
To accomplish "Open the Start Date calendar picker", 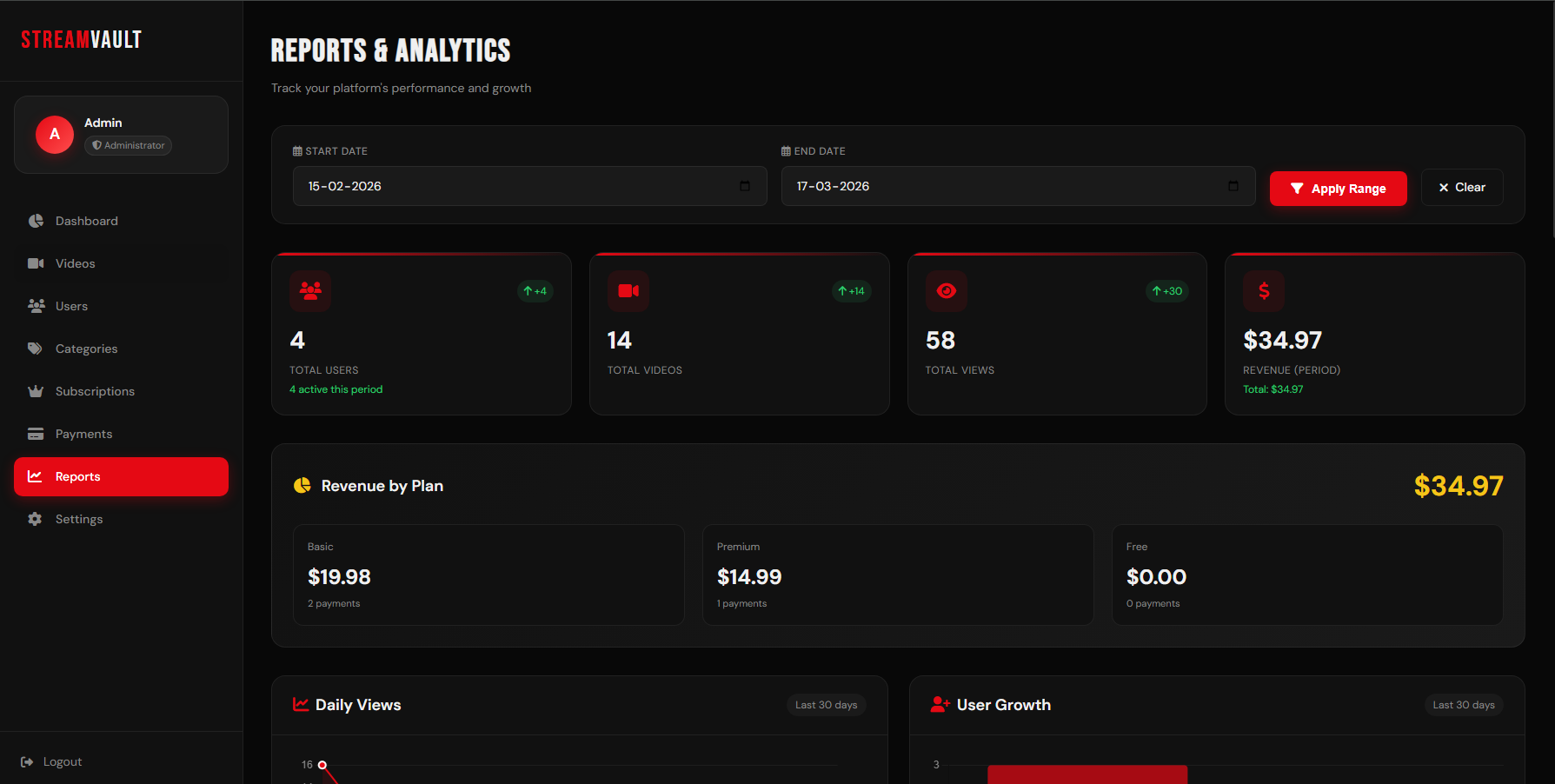I will [745, 187].
